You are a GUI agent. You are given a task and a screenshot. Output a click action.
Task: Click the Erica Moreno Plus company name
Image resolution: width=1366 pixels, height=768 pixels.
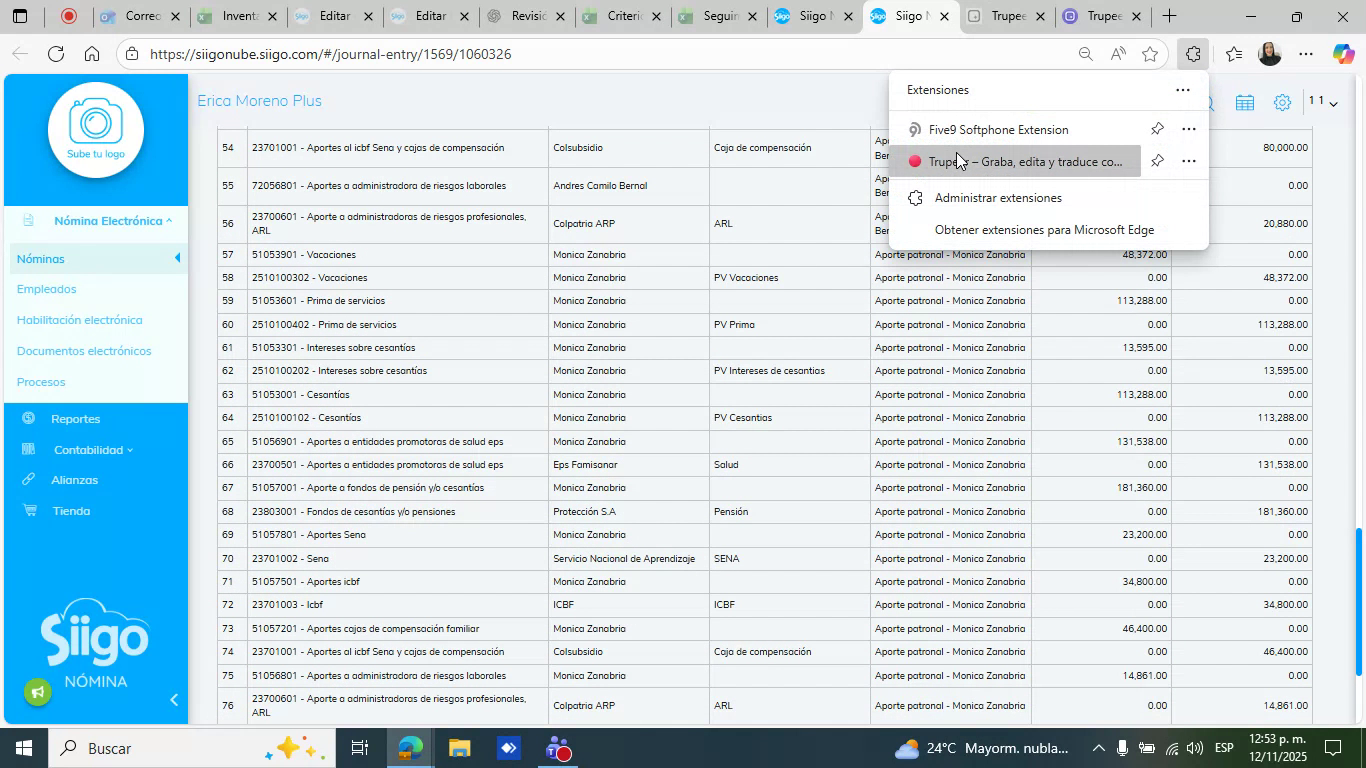tap(259, 101)
